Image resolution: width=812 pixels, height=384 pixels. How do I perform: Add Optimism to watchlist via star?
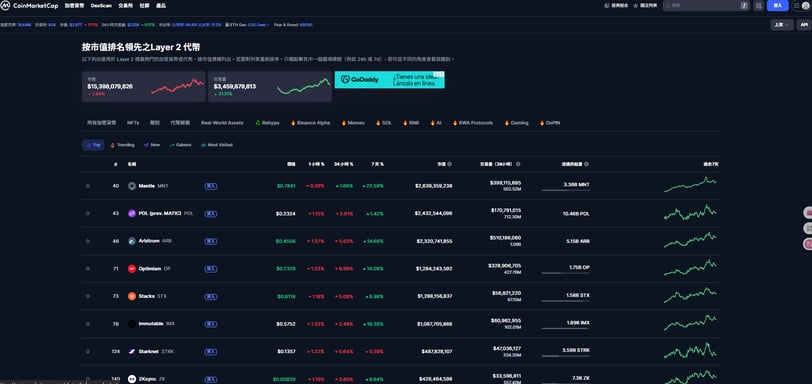tap(88, 269)
